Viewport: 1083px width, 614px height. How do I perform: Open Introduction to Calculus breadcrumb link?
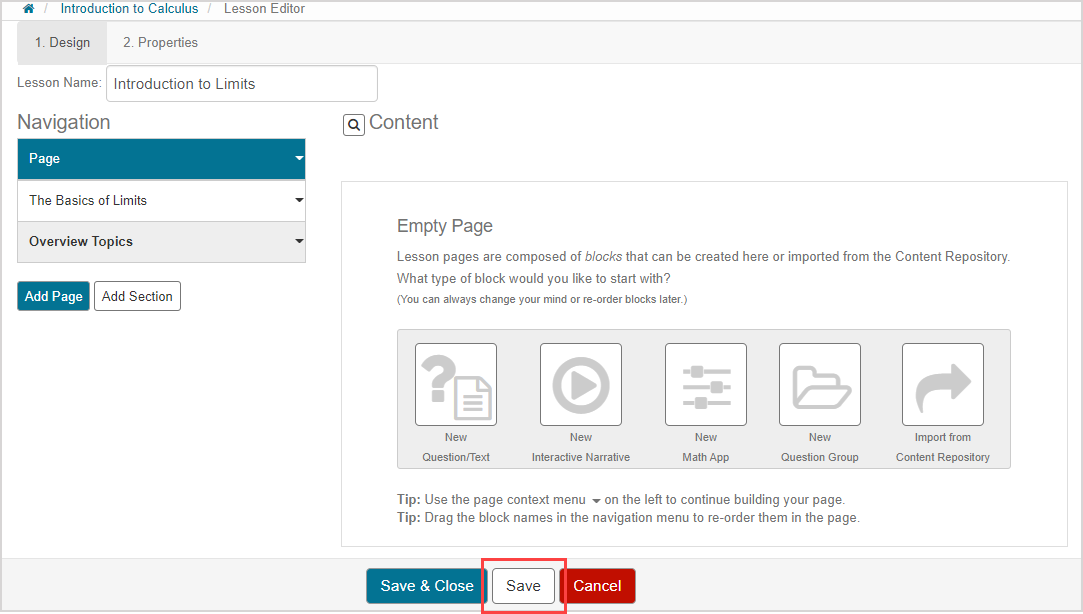pos(129,9)
